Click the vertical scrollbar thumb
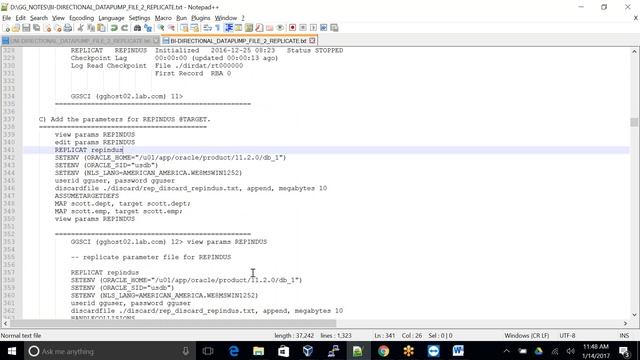Viewport: 640px width, 360px height. [634, 122]
